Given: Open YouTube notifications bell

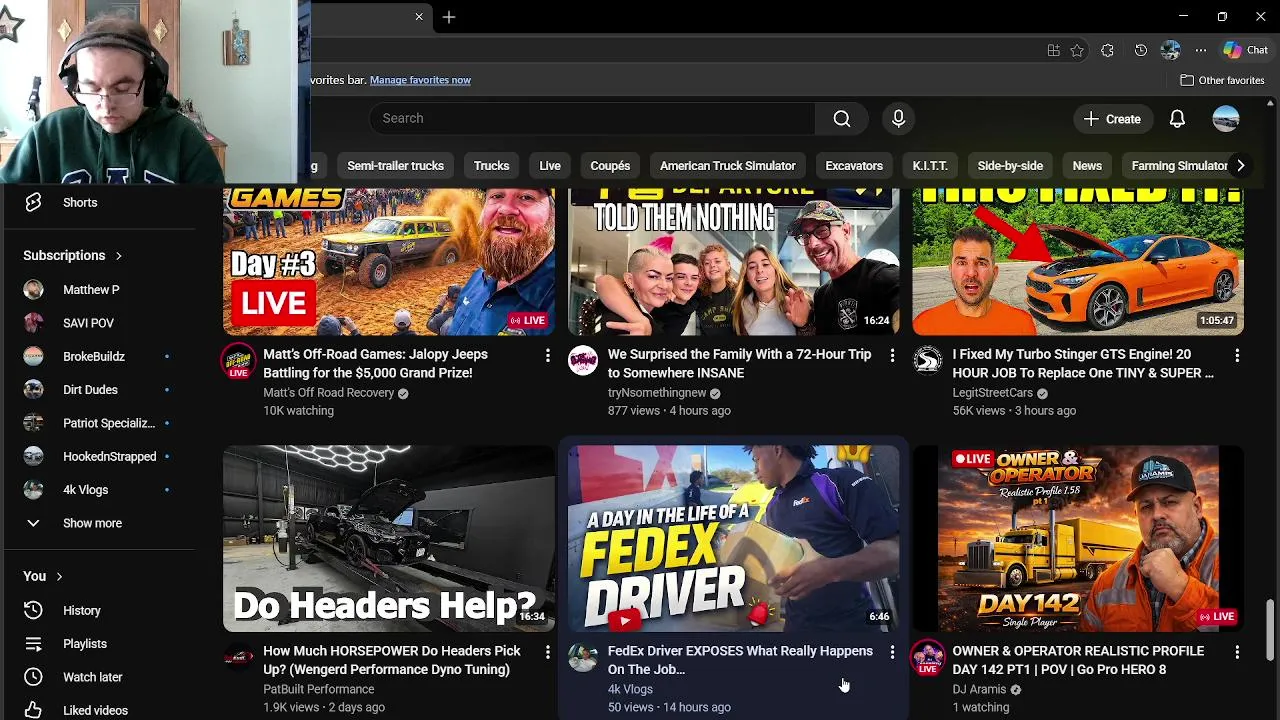Looking at the screenshot, I should tap(1177, 119).
